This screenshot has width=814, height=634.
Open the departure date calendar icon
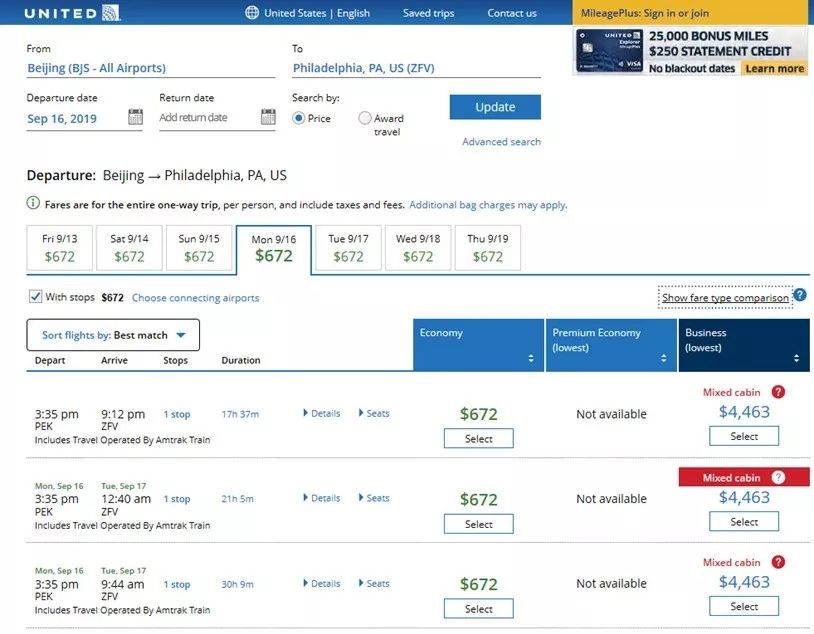[136, 118]
